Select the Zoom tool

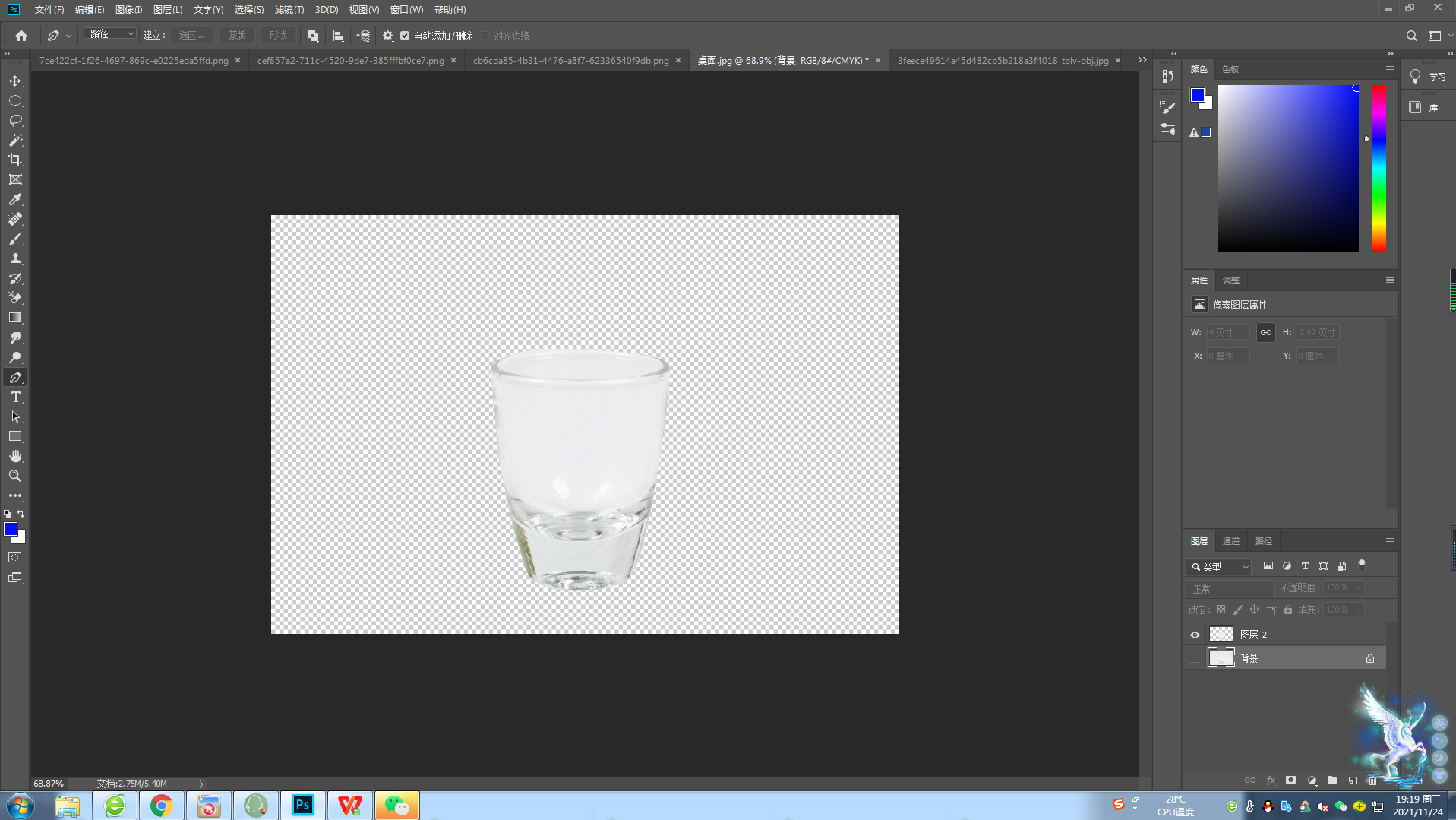coord(15,476)
